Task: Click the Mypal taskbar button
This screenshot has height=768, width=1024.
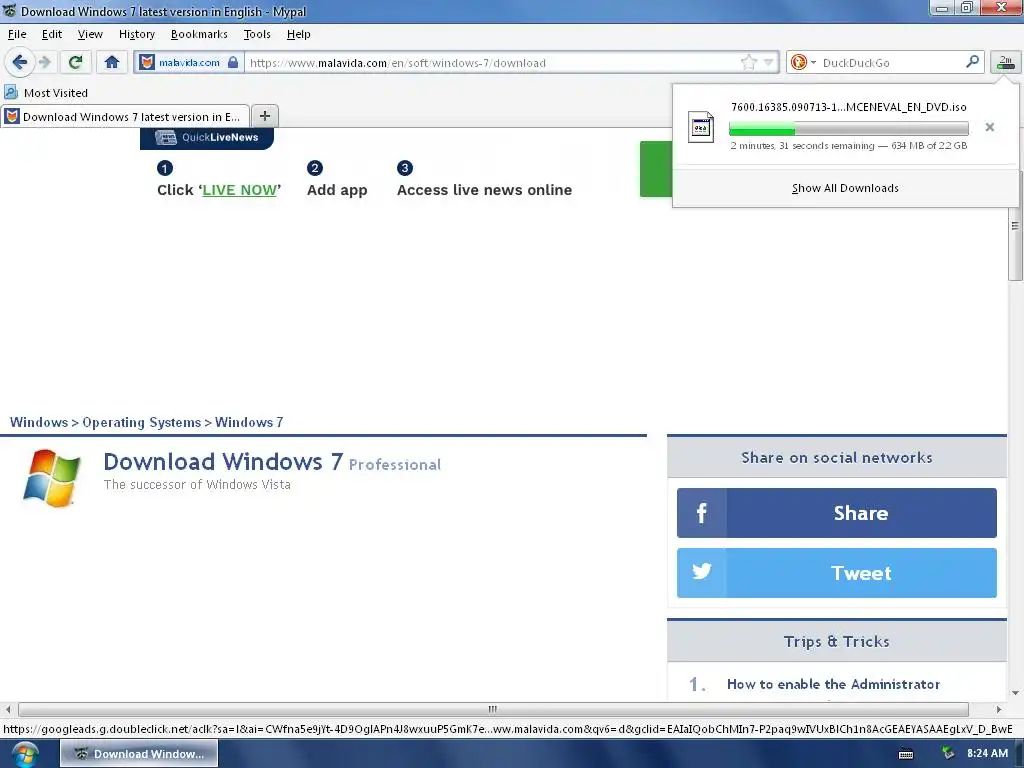Action: pyautogui.click(x=139, y=754)
